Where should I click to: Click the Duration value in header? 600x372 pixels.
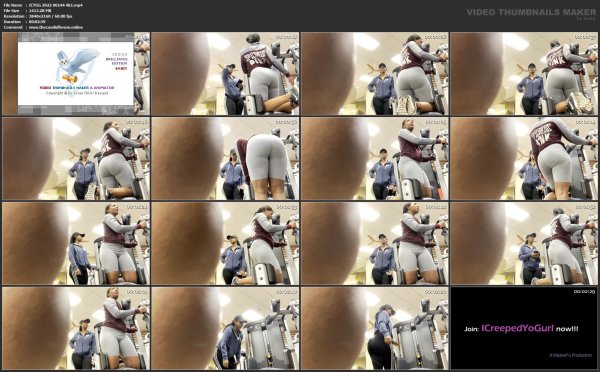click(x=37, y=22)
